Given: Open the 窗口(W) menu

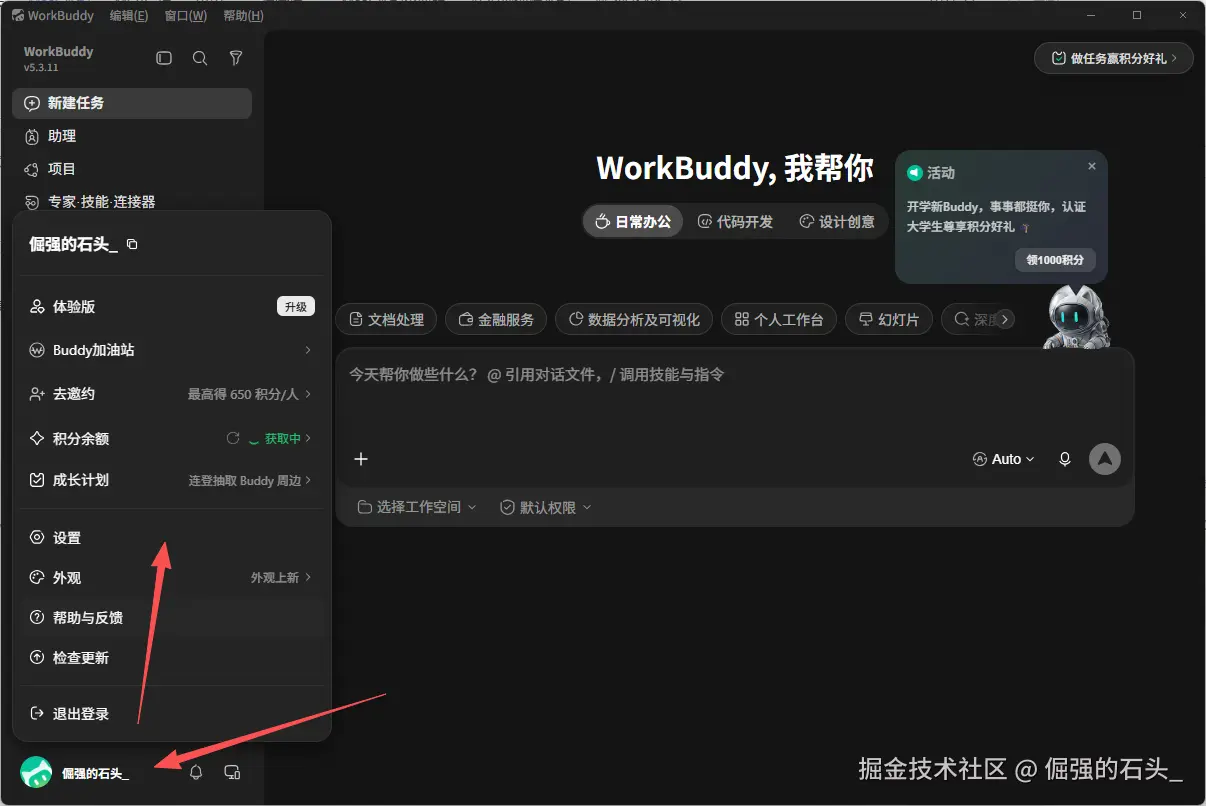Looking at the screenshot, I should pyautogui.click(x=186, y=16).
